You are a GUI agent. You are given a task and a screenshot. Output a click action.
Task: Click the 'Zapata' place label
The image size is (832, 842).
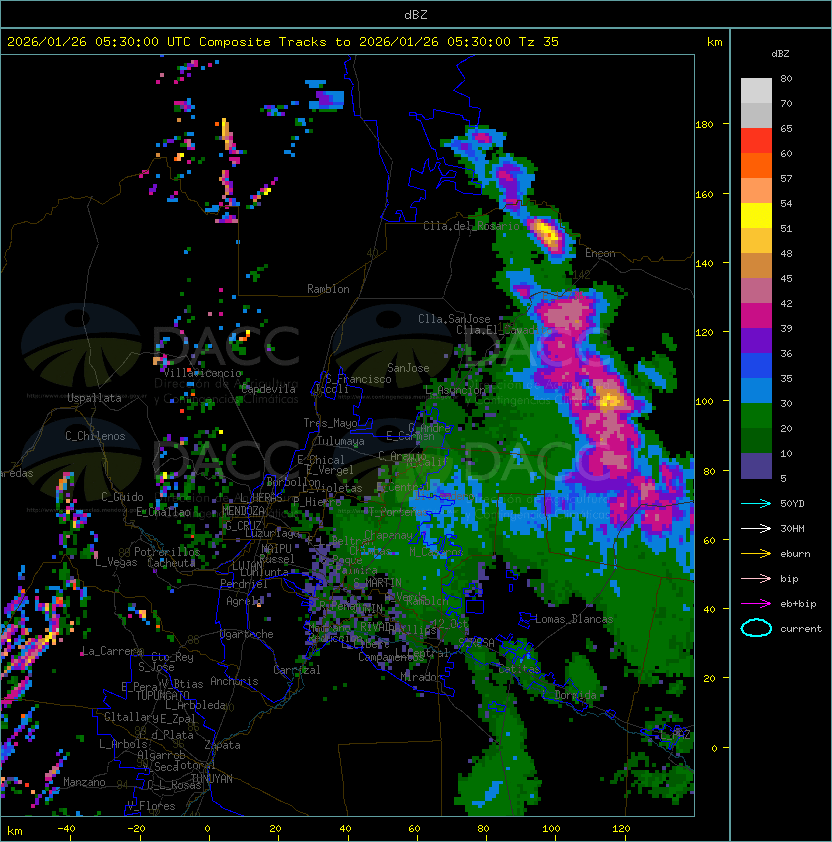click(x=222, y=745)
